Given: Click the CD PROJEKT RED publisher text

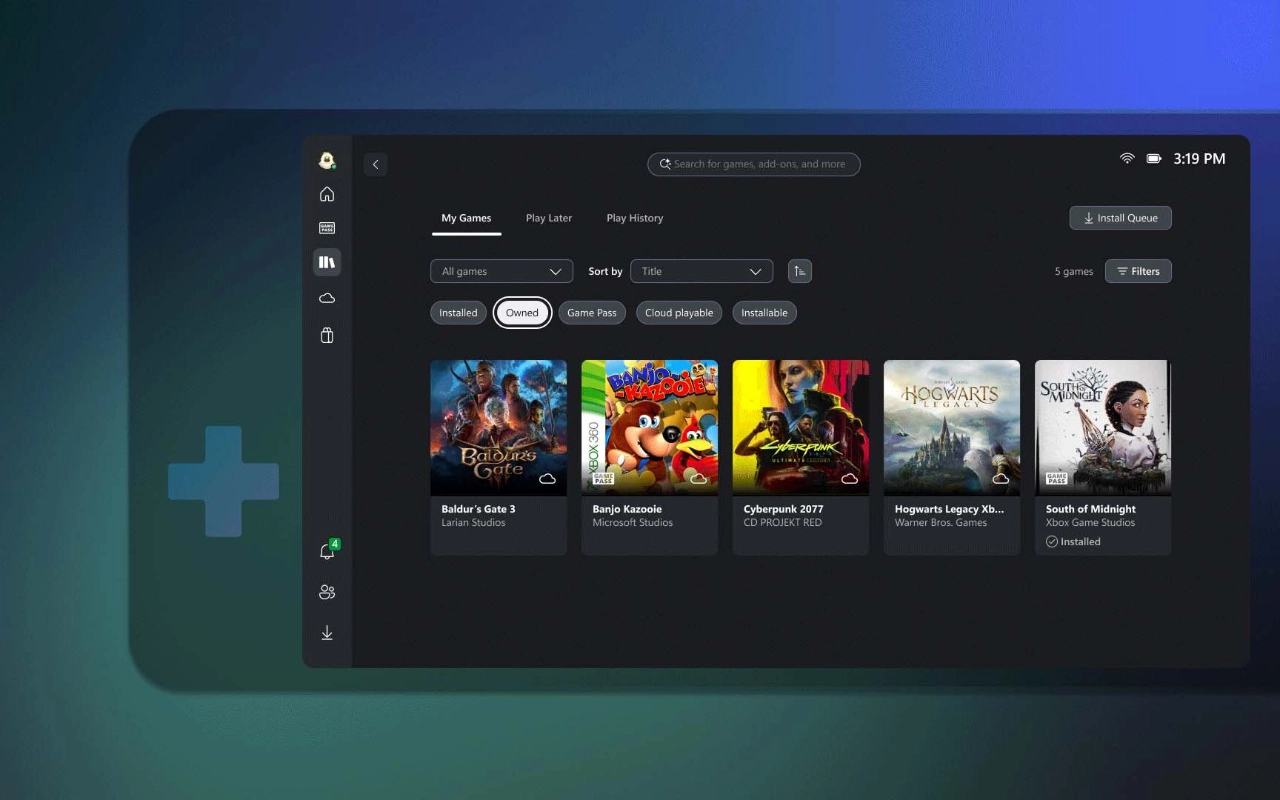Looking at the screenshot, I should click(x=785, y=523).
